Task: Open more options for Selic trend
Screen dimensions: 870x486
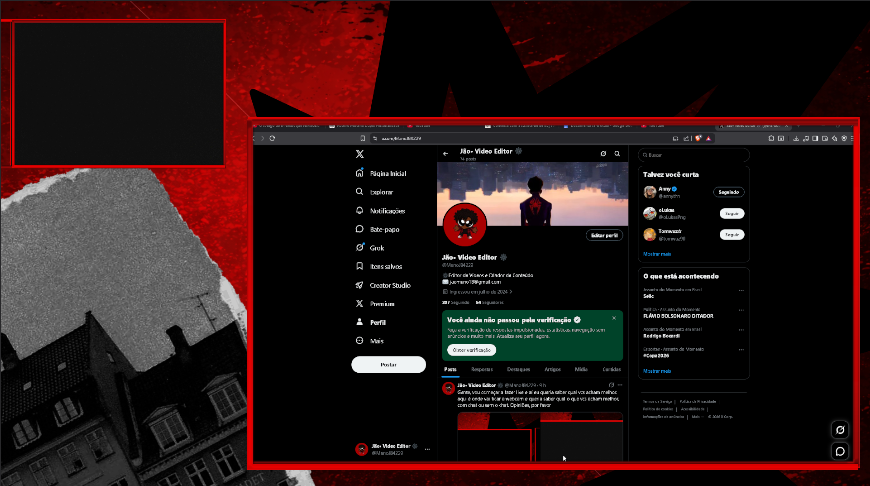Action: coord(741,290)
